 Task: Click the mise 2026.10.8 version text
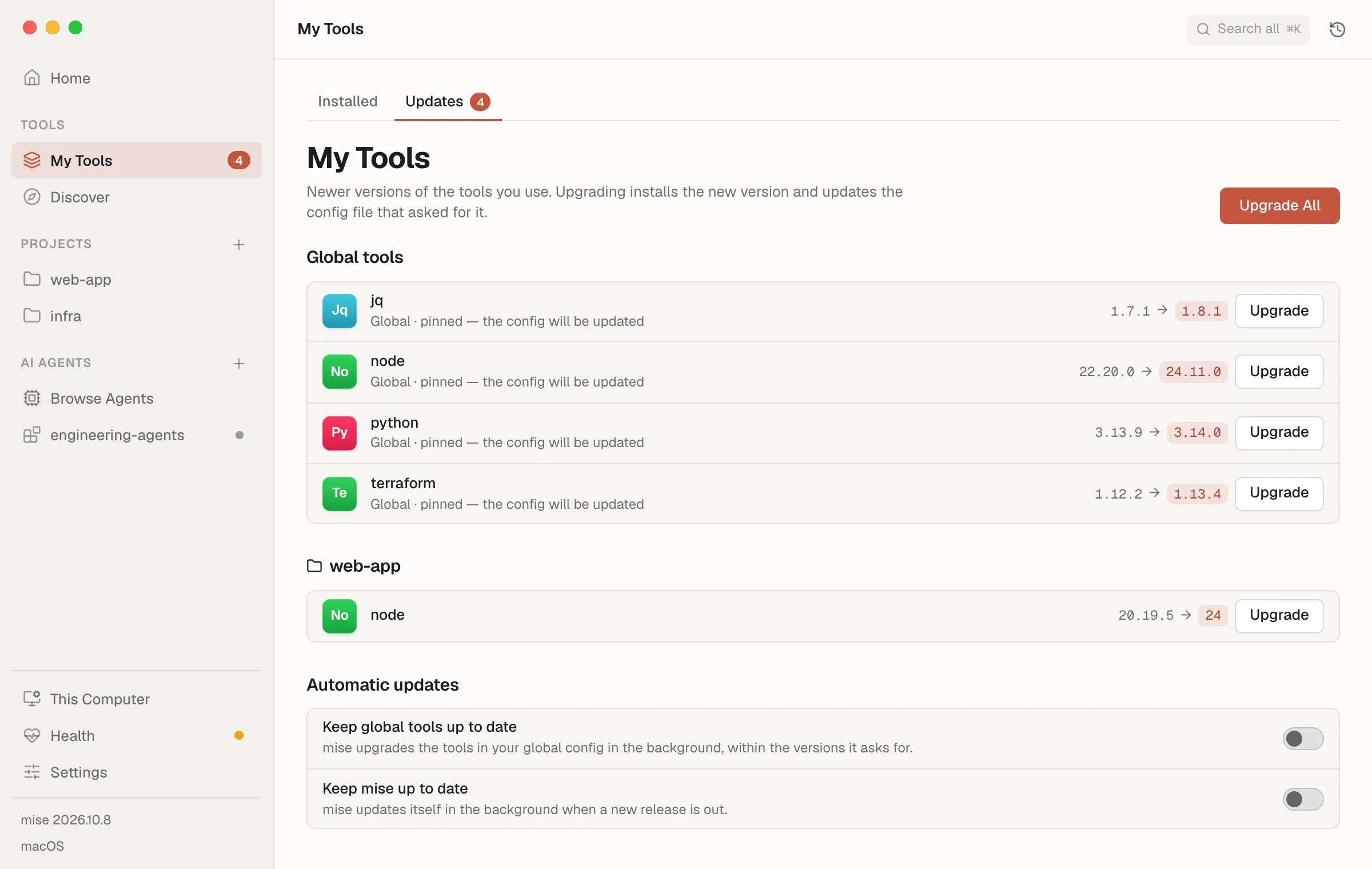66,820
